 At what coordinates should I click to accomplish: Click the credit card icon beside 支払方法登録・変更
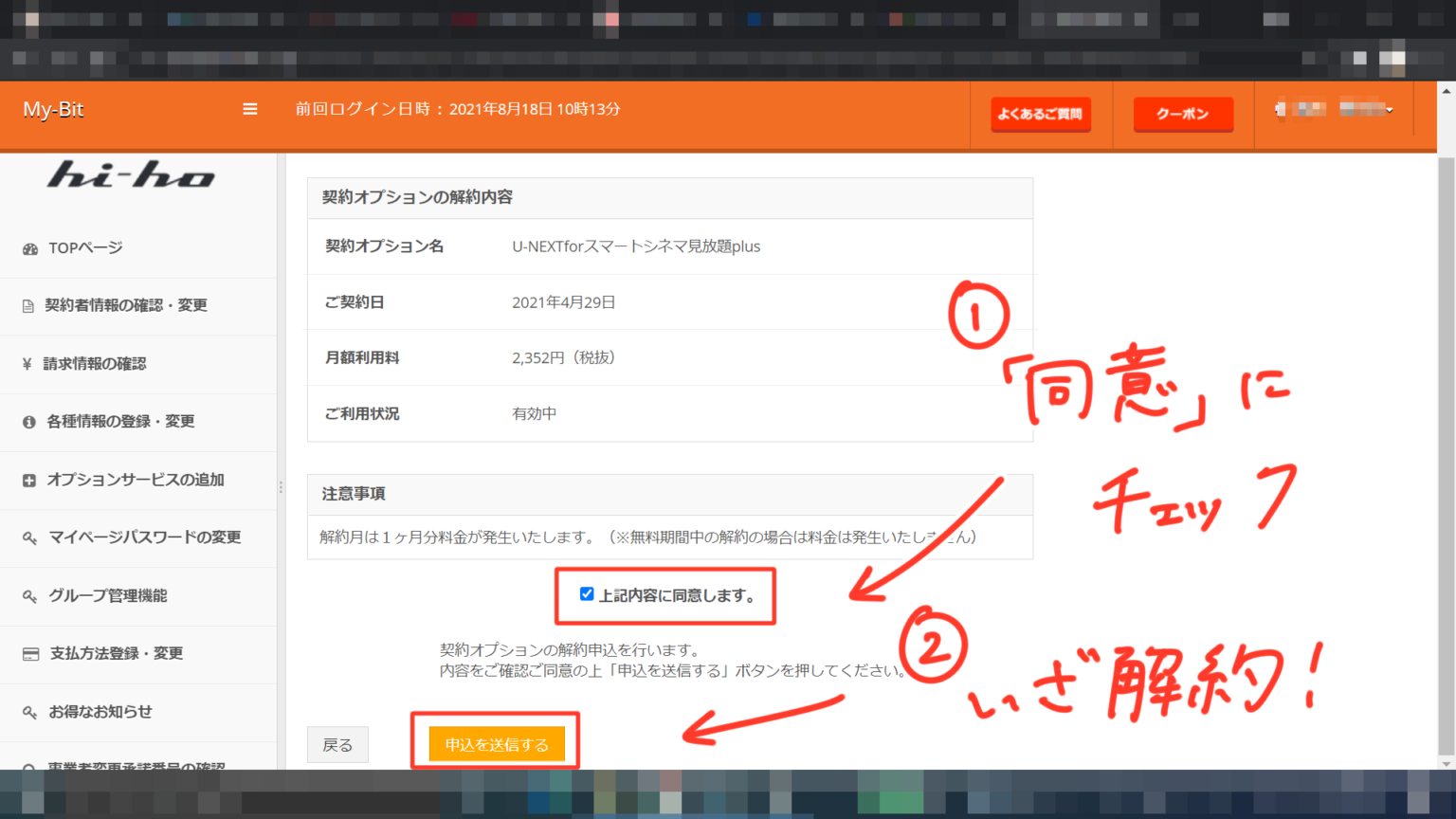pos(29,654)
